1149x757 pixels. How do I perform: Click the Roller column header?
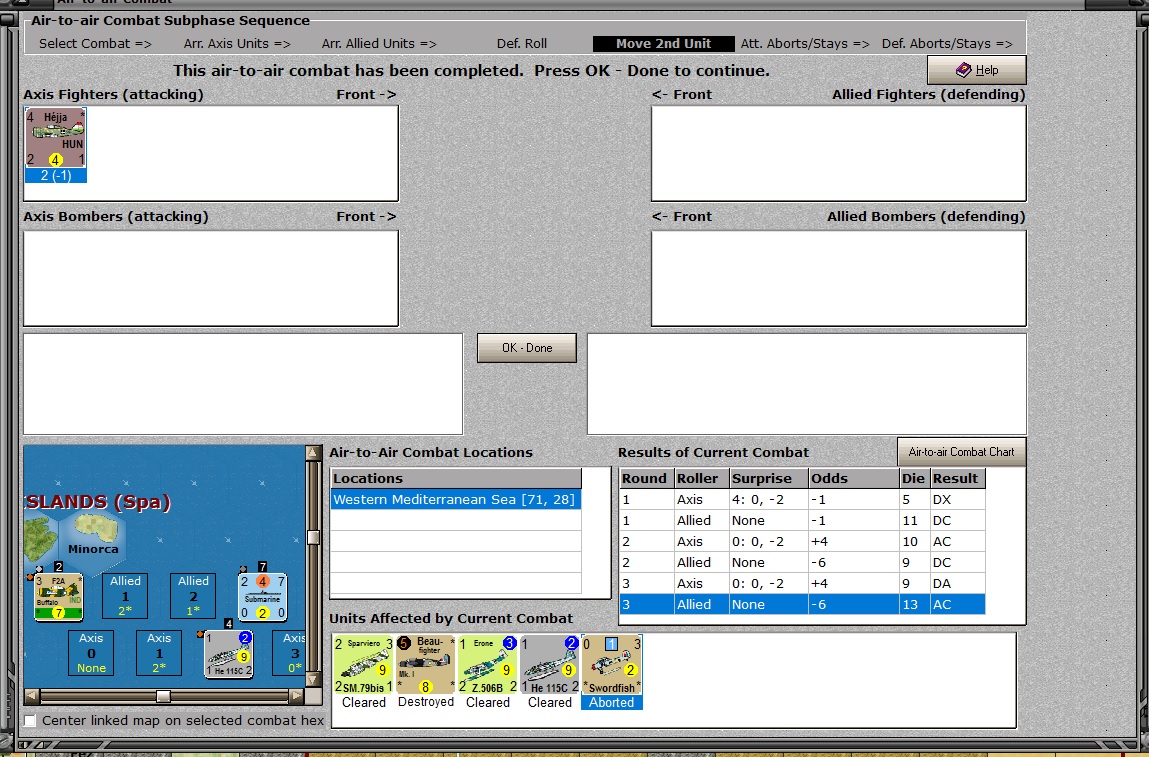(701, 479)
